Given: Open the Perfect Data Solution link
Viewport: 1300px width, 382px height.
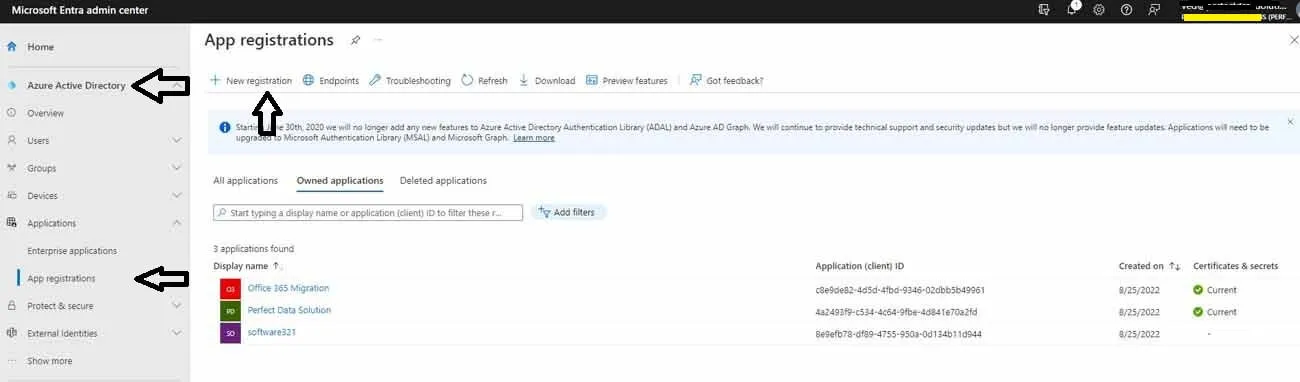Looking at the screenshot, I should 289,310.
